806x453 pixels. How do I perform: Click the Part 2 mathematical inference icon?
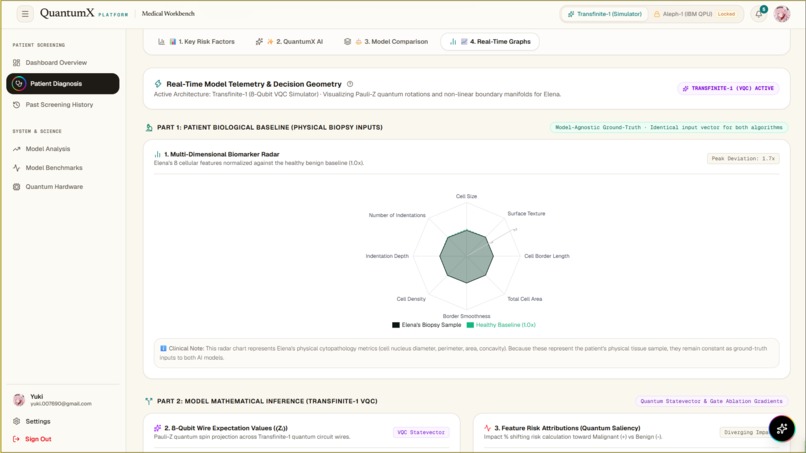coord(149,401)
